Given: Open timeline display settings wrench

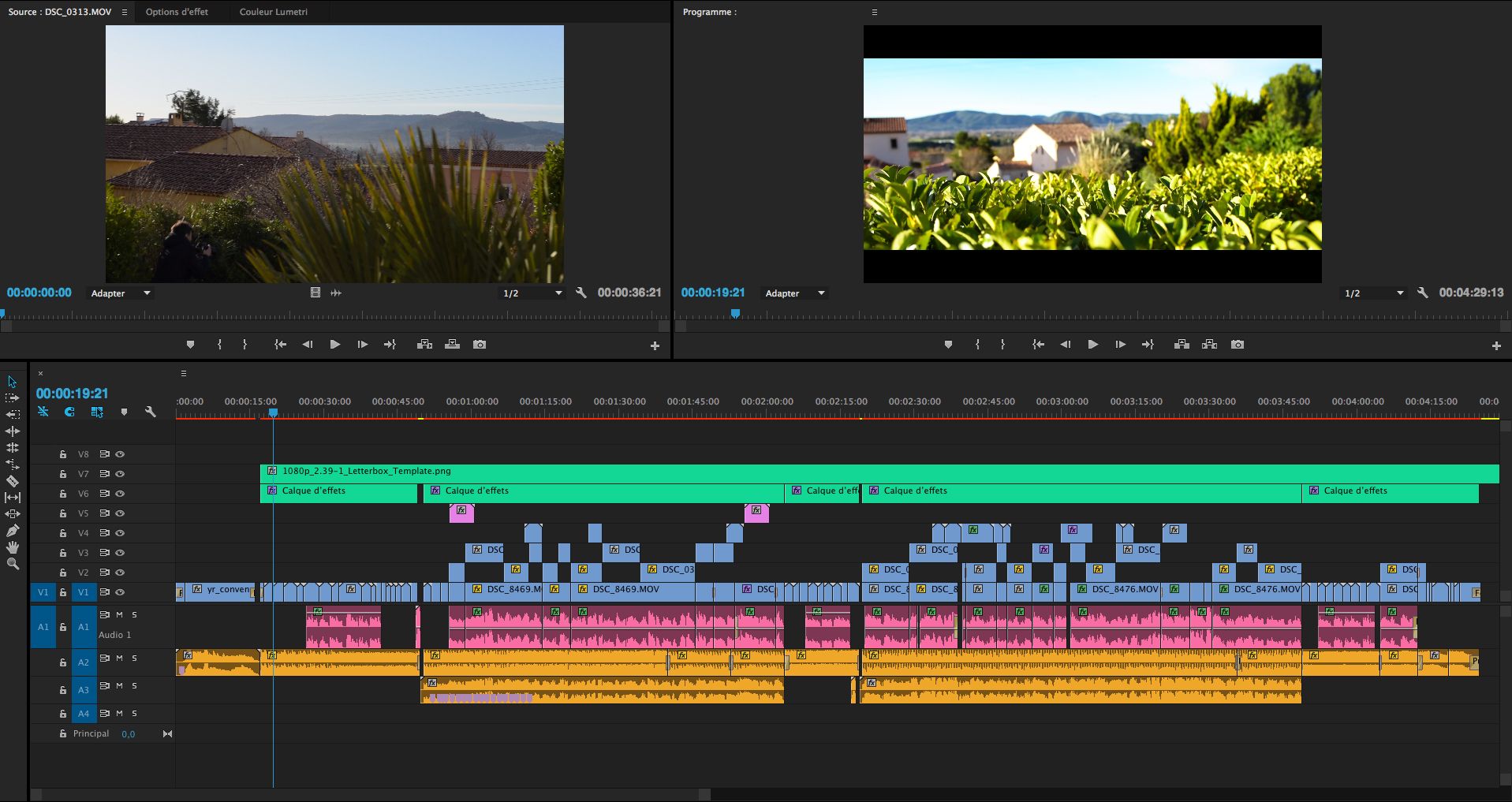Looking at the screenshot, I should 151,412.
